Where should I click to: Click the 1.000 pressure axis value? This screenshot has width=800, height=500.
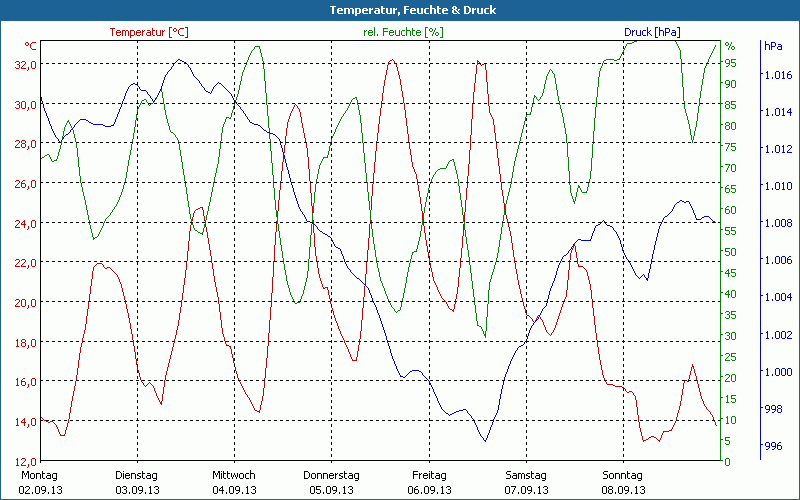coord(776,372)
